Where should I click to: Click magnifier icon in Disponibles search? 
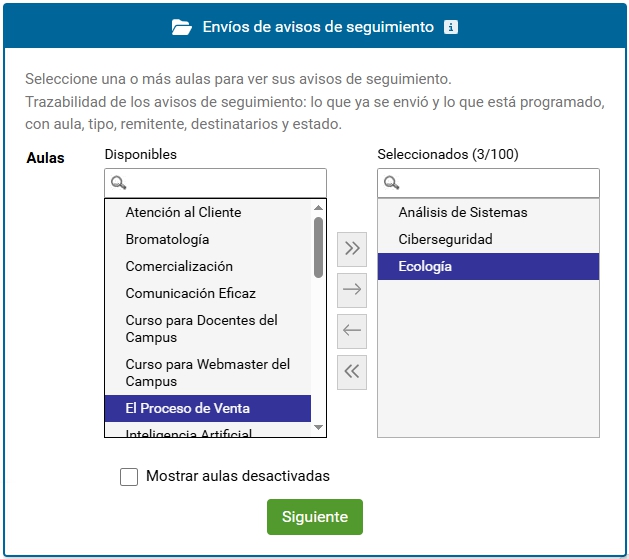pos(118,183)
